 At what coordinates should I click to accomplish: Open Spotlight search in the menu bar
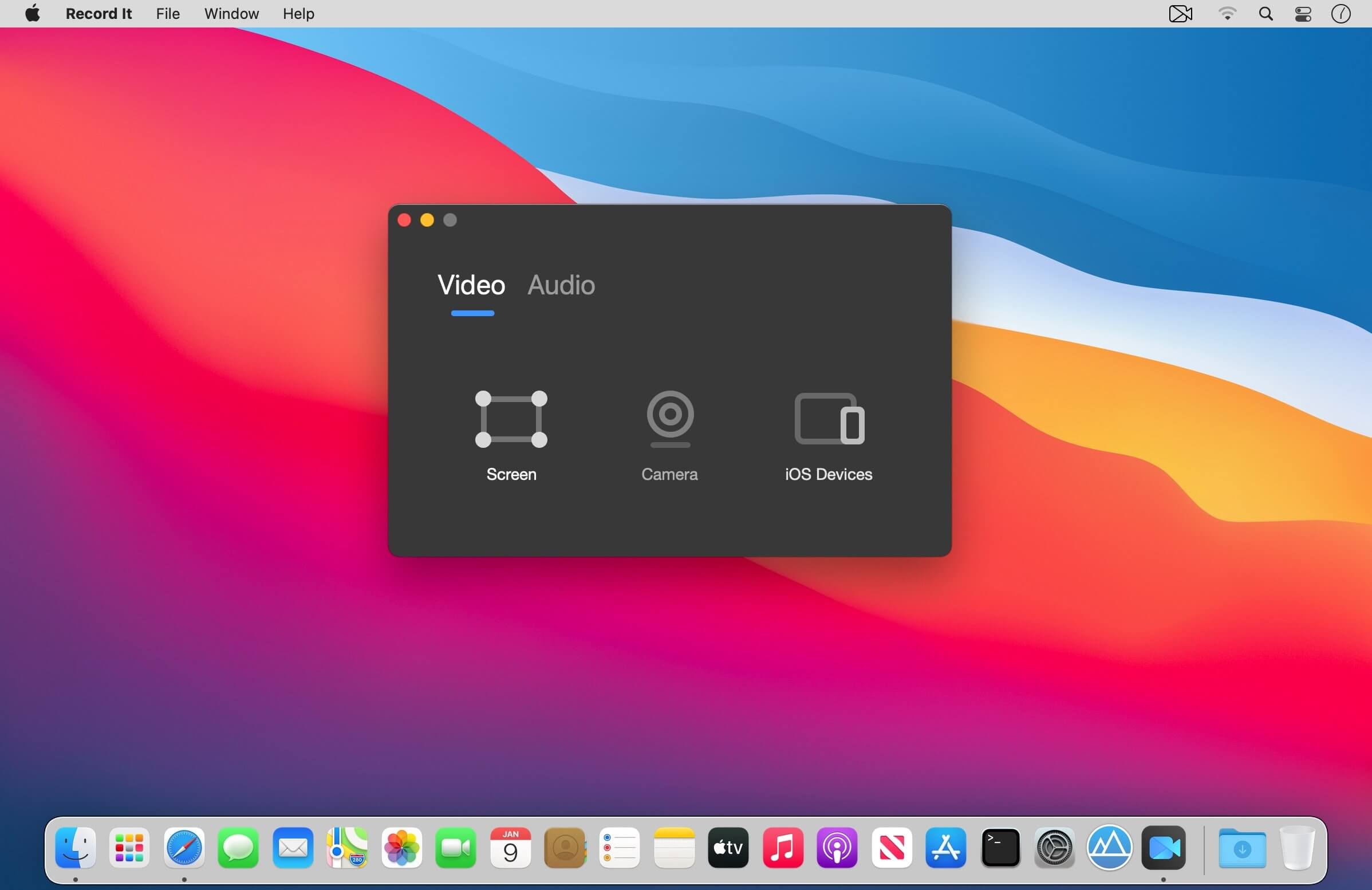[x=1265, y=14]
